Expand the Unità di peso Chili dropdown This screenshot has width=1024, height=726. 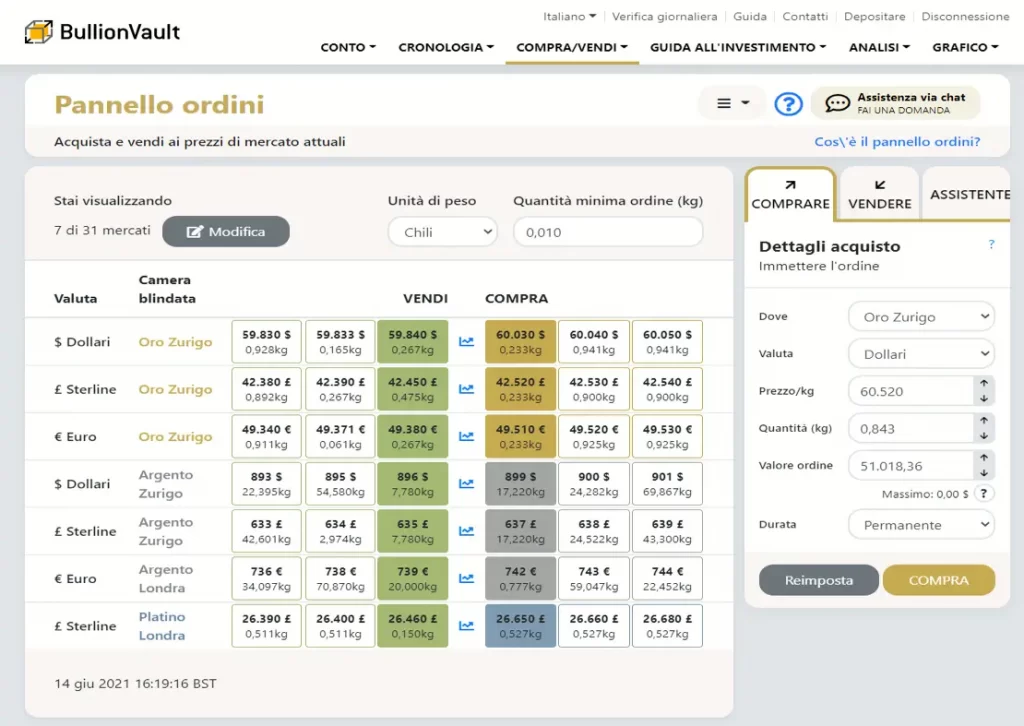click(x=442, y=232)
